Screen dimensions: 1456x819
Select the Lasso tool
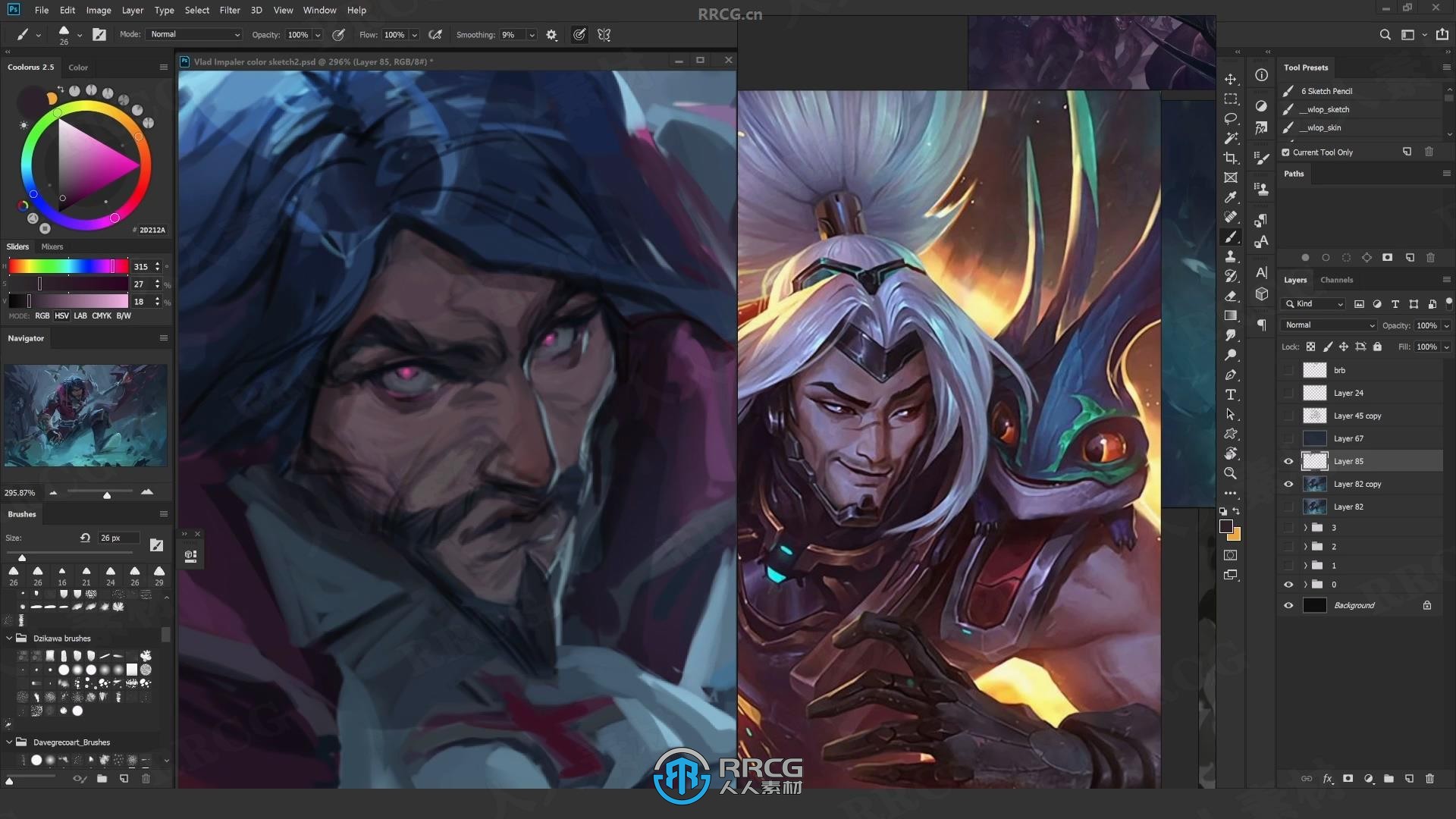1231,118
